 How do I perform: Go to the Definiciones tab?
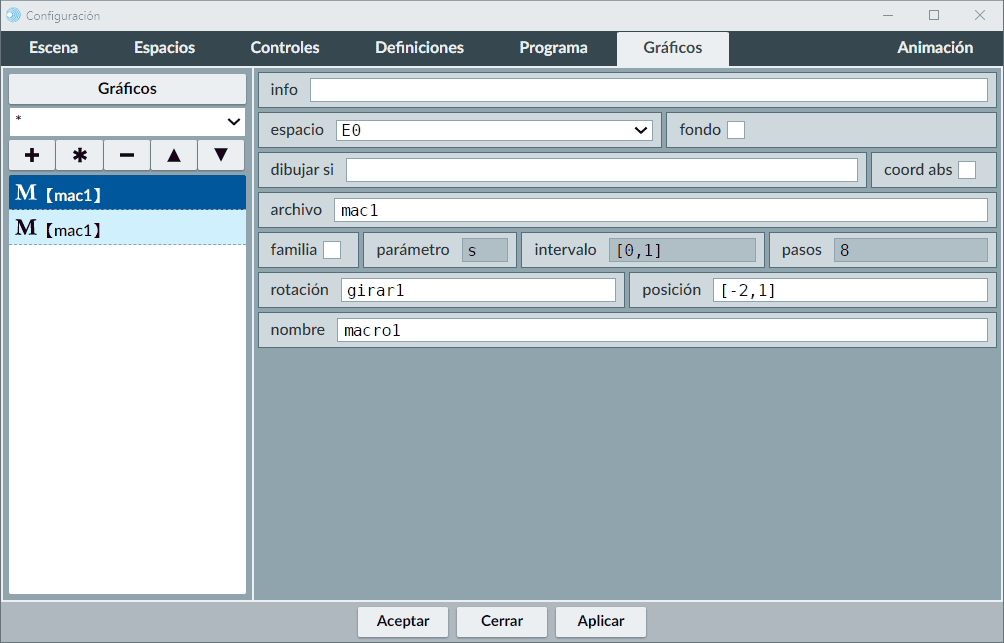coord(419,48)
